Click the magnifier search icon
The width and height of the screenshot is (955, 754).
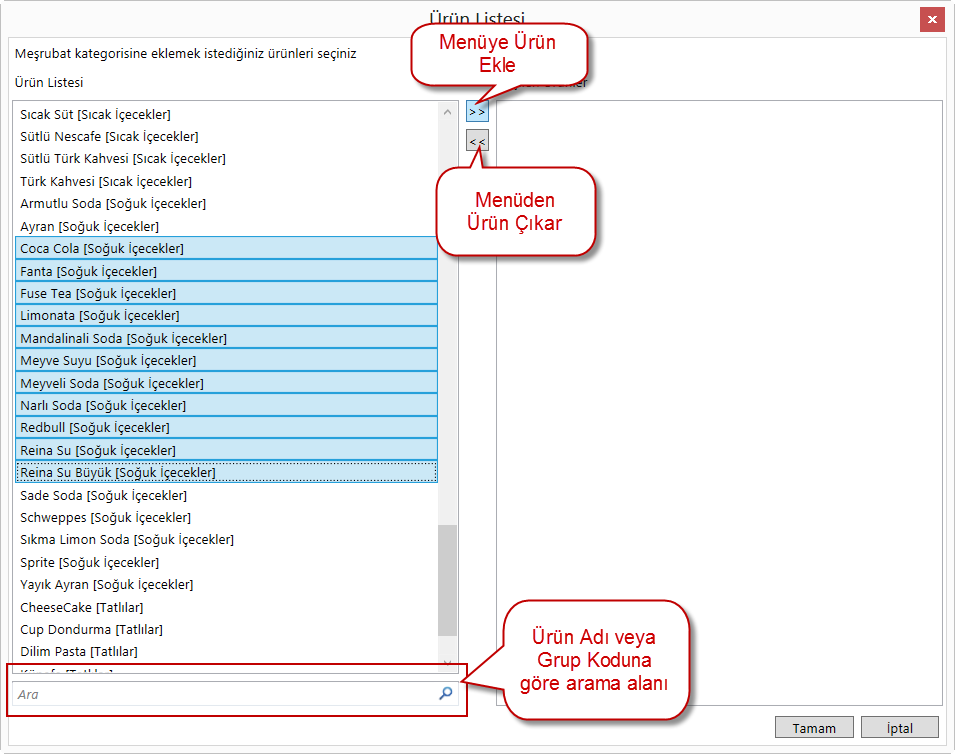[x=446, y=693]
